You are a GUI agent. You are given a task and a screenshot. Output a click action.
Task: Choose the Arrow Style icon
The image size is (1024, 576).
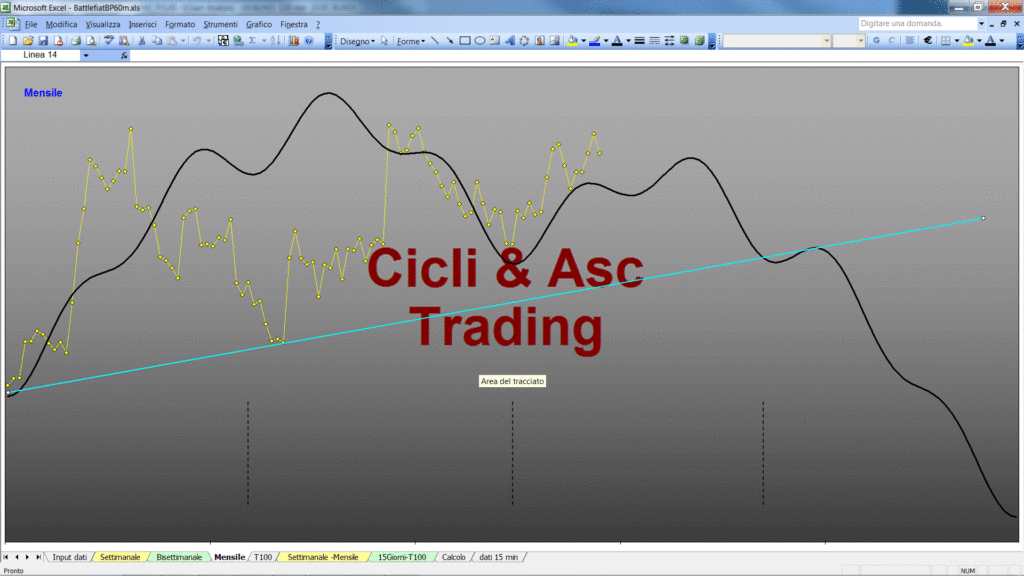670,40
